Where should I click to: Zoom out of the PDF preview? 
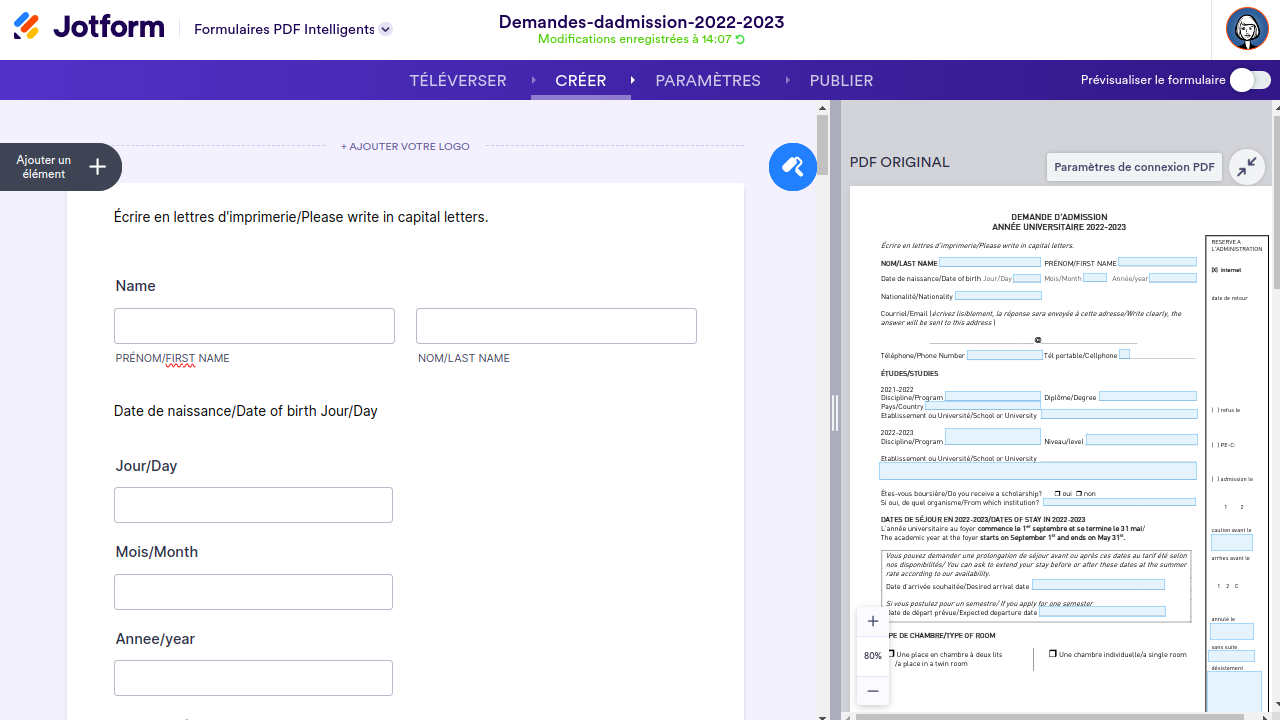tap(873, 691)
